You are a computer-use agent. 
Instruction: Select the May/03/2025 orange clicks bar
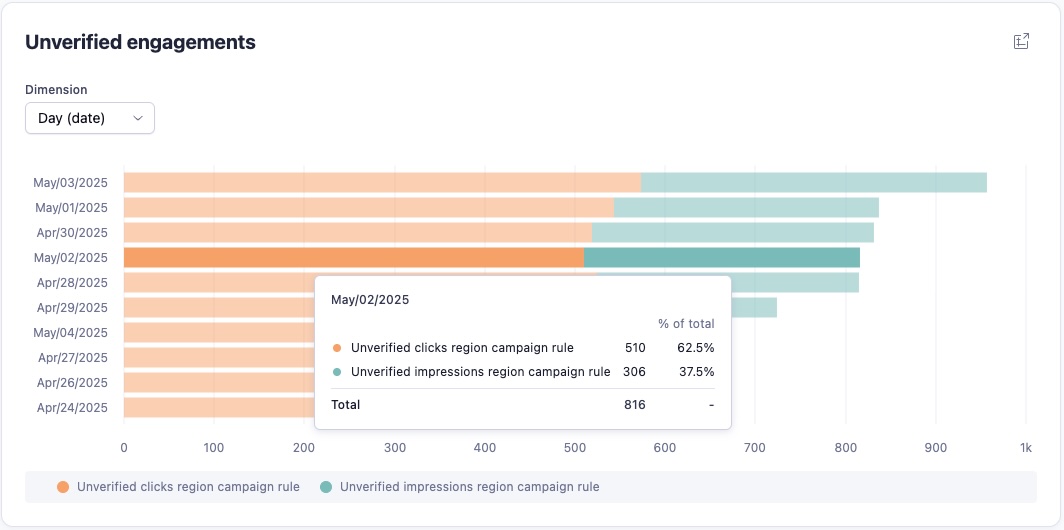pos(382,183)
